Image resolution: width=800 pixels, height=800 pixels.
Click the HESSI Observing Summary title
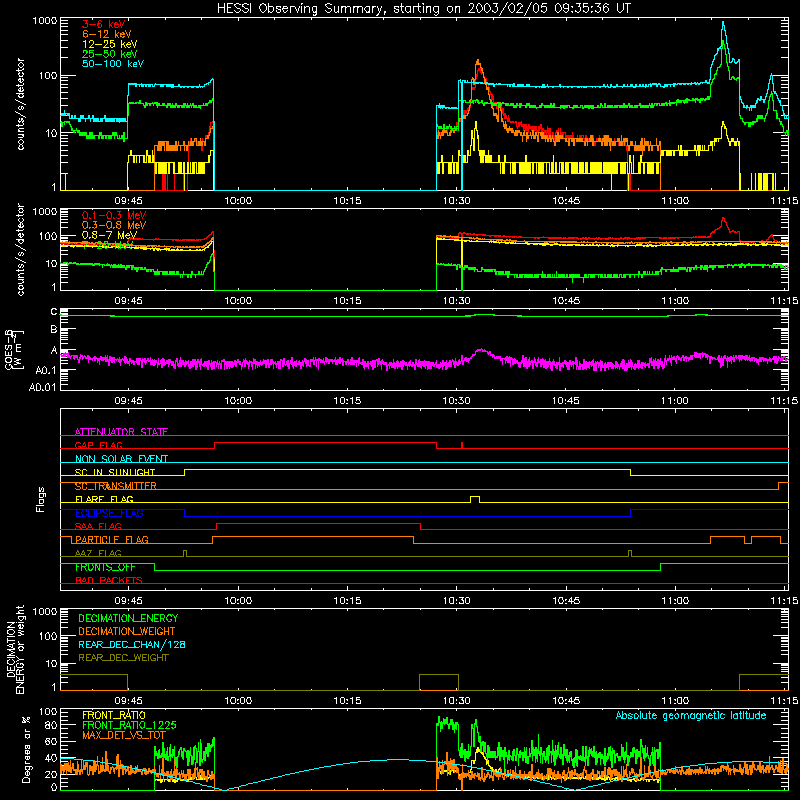[423, 8]
